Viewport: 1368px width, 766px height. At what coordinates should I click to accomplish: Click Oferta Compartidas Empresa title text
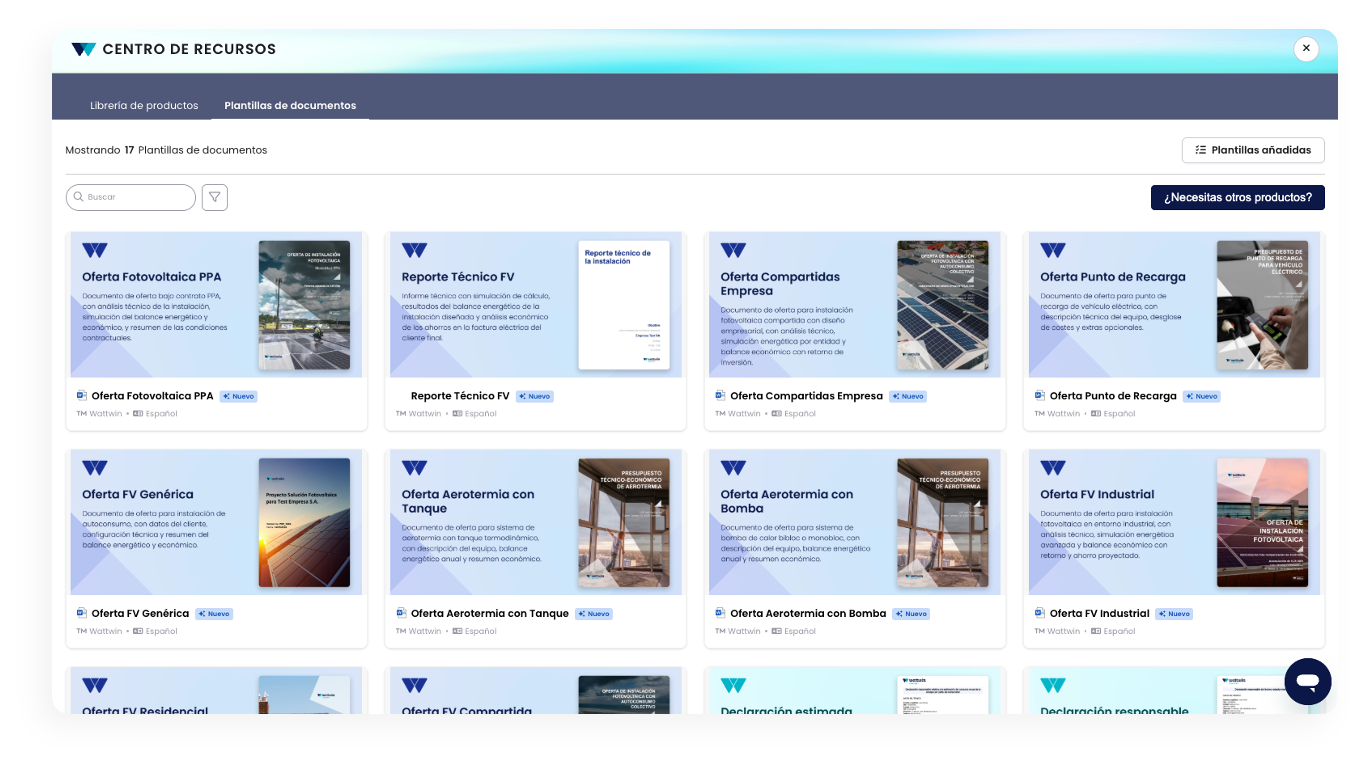point(806,396)
